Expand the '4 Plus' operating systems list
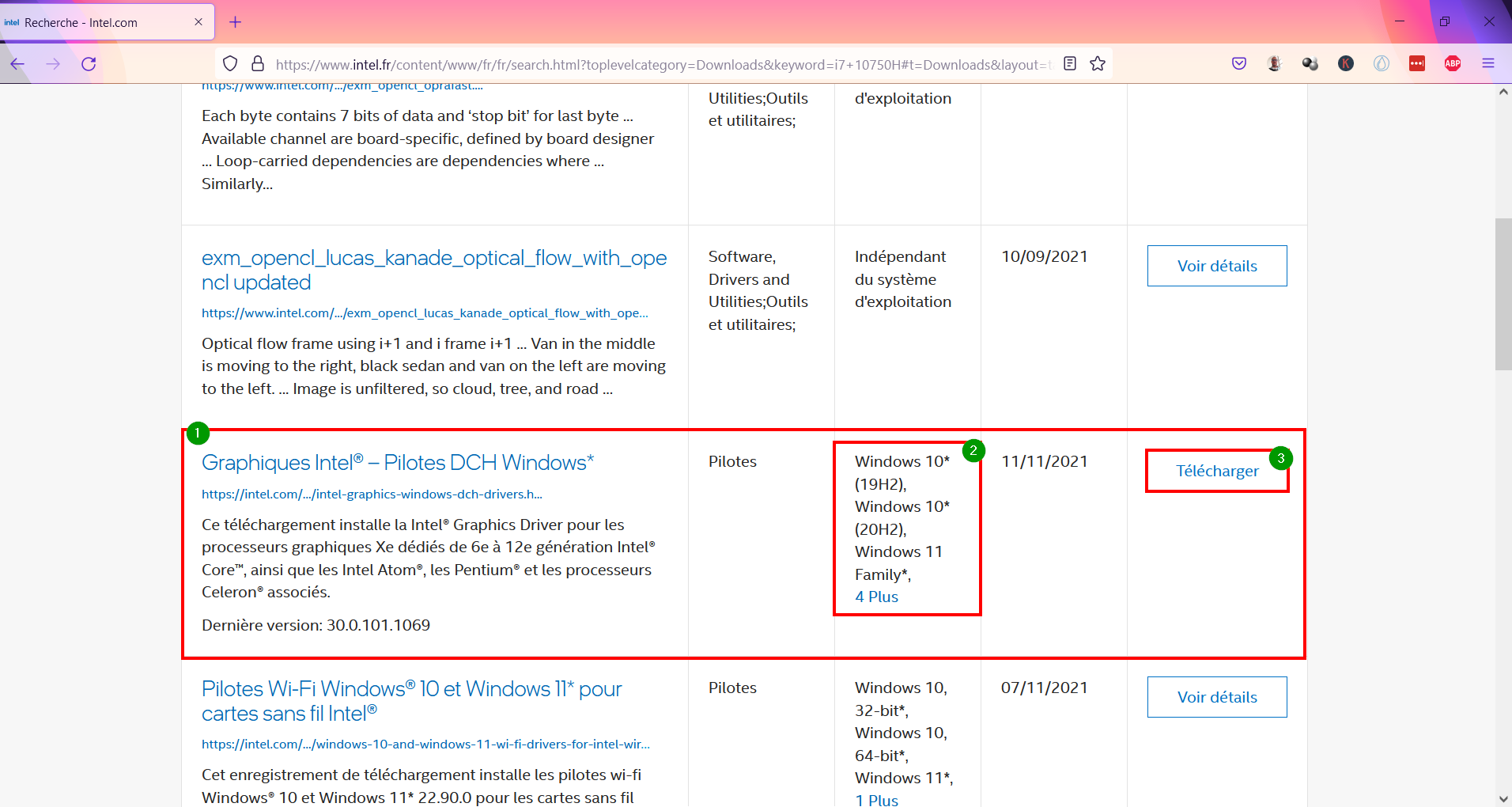Image resolution: width=1512 pixels, height=807 pixels. [876, 597]
